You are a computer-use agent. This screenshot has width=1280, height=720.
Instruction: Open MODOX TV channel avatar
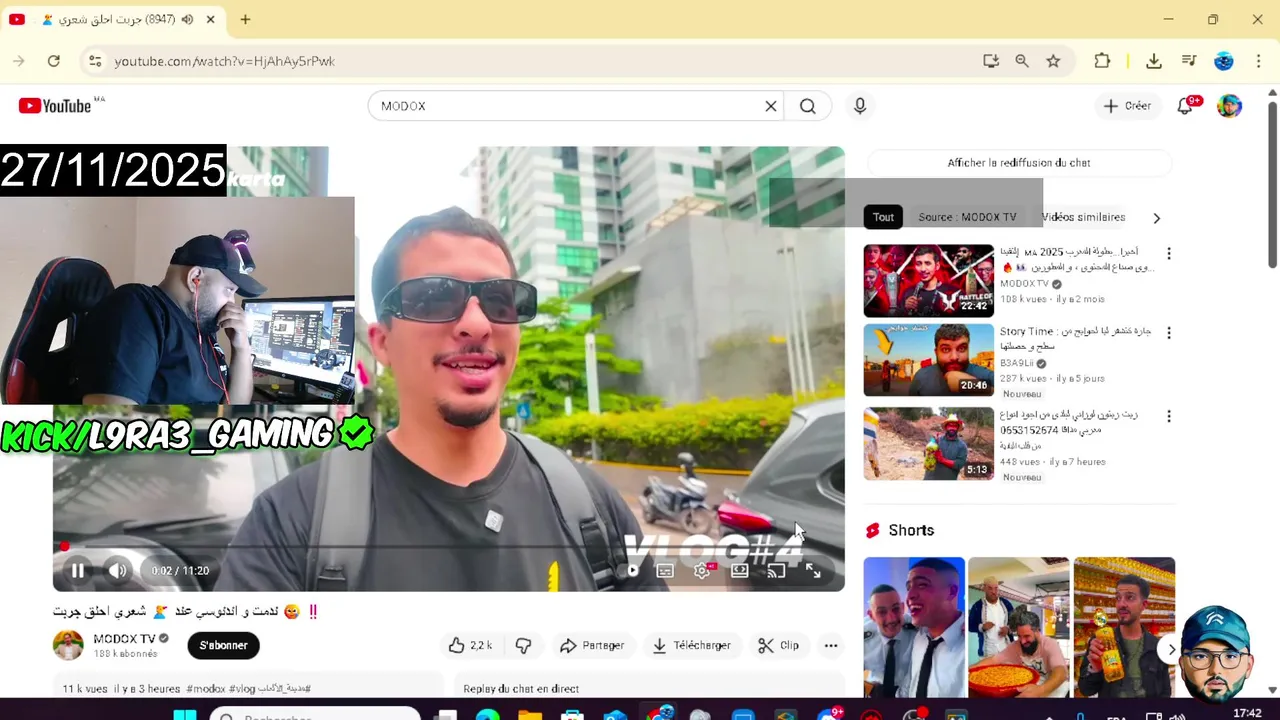point(68,645)
